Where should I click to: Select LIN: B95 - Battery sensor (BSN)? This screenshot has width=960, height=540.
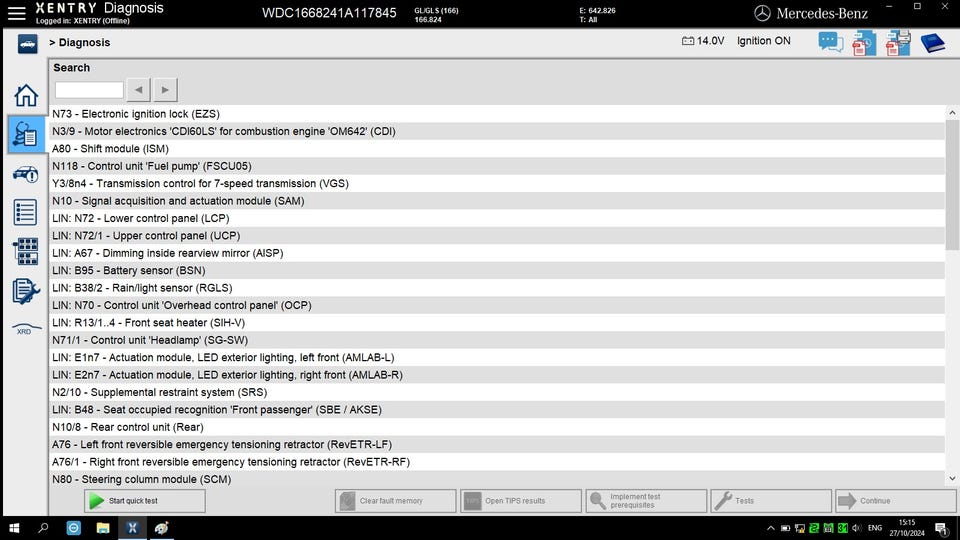click(497, 271)
